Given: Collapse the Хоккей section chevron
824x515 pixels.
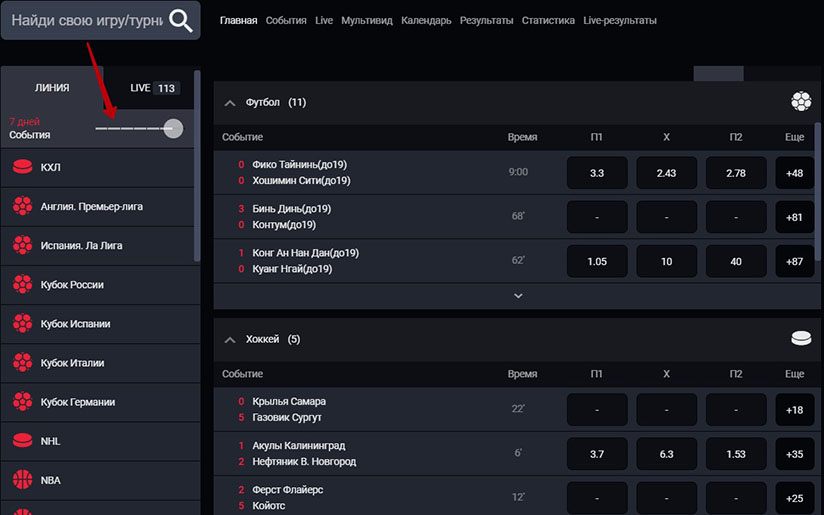Looking at the screenshot, I should [229, 340].
